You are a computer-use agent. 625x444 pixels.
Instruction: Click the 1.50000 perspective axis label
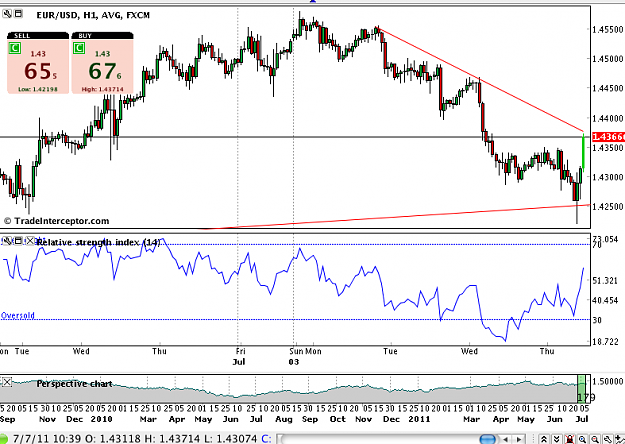pyautogui.click(x=608, y=381)
